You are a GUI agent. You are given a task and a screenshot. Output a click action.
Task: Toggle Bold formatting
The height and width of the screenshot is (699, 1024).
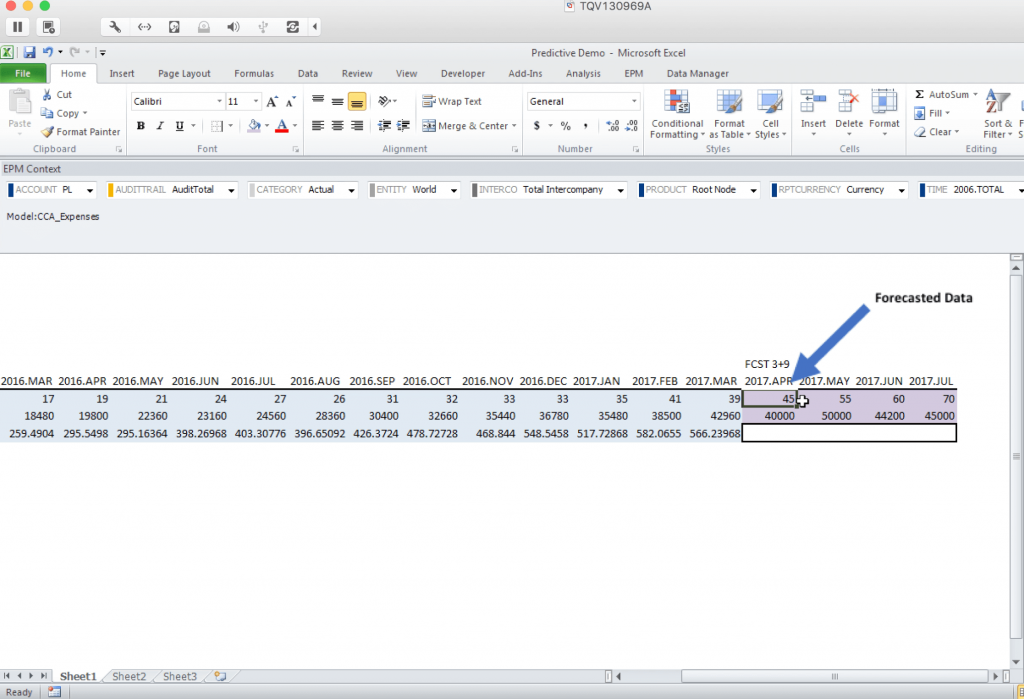140,126
